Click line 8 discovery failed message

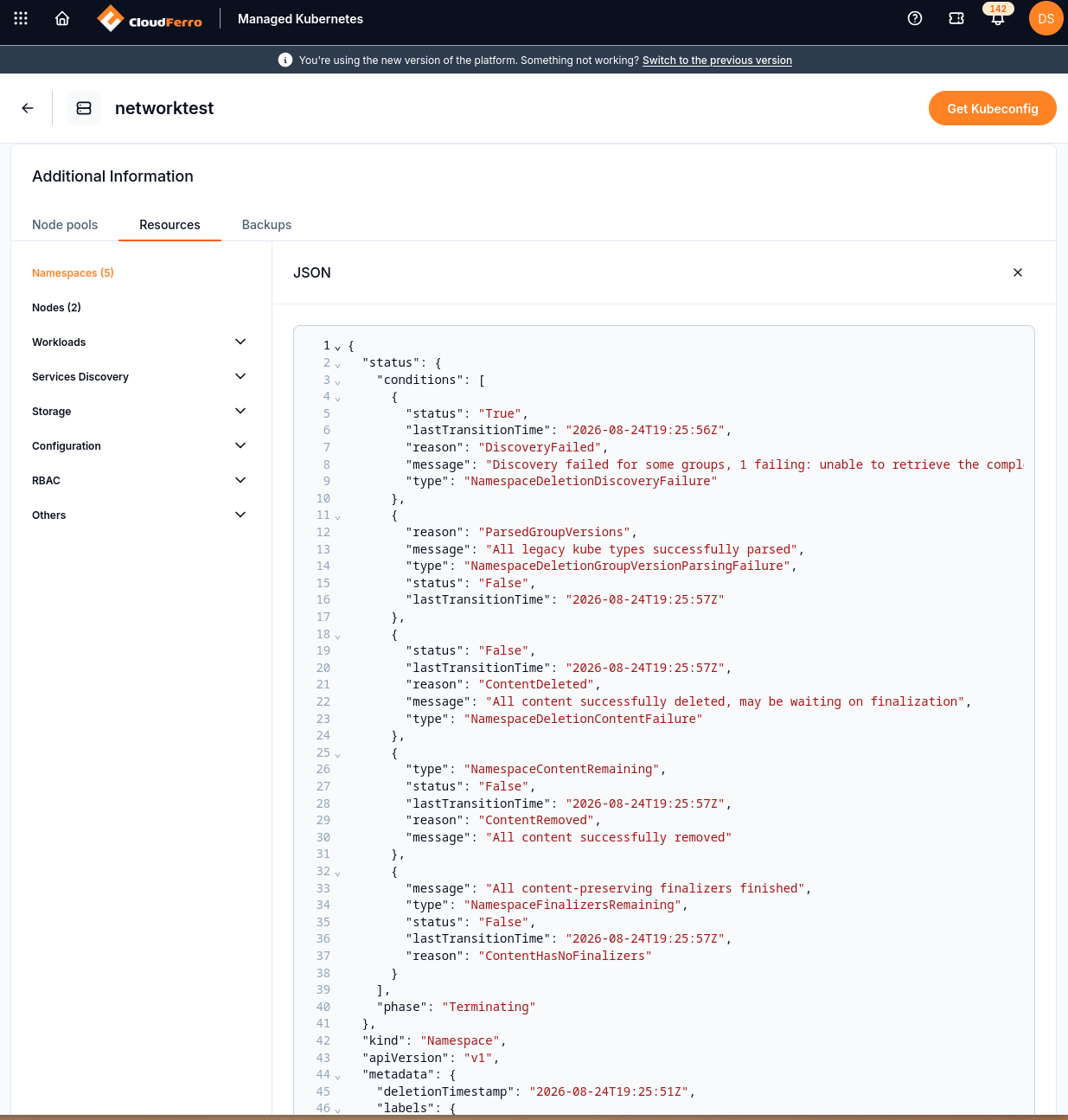pos(754,464)
